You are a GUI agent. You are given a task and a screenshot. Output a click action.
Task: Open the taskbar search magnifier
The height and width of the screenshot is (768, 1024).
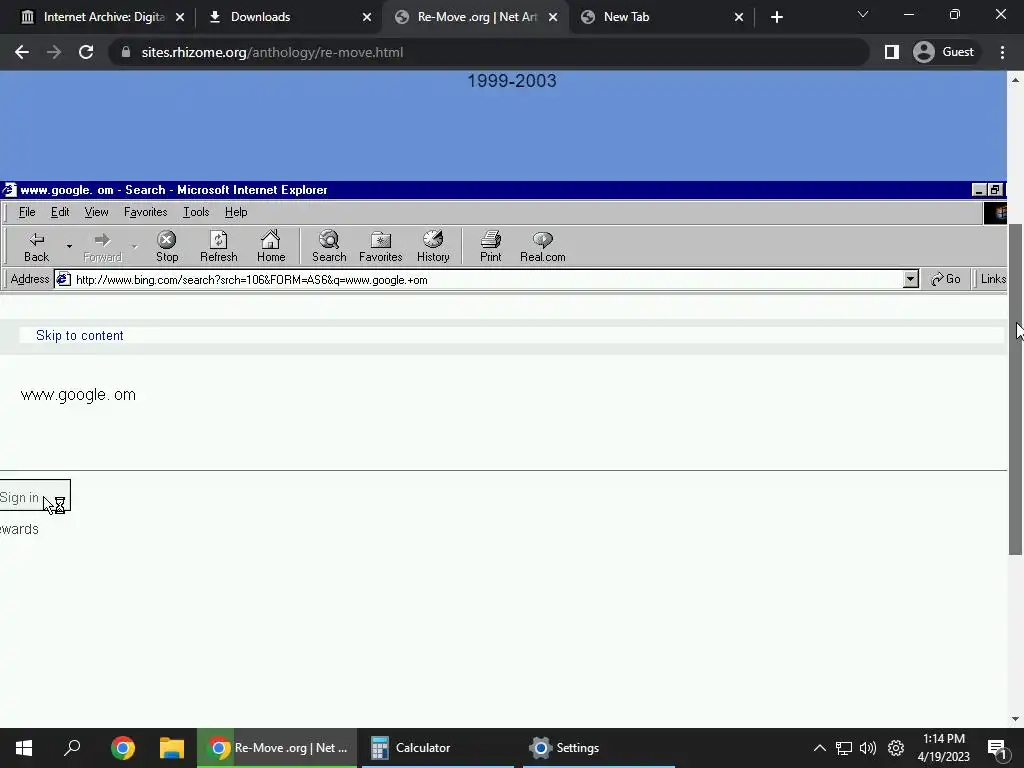pyautogui.click(x=72, y=748)
